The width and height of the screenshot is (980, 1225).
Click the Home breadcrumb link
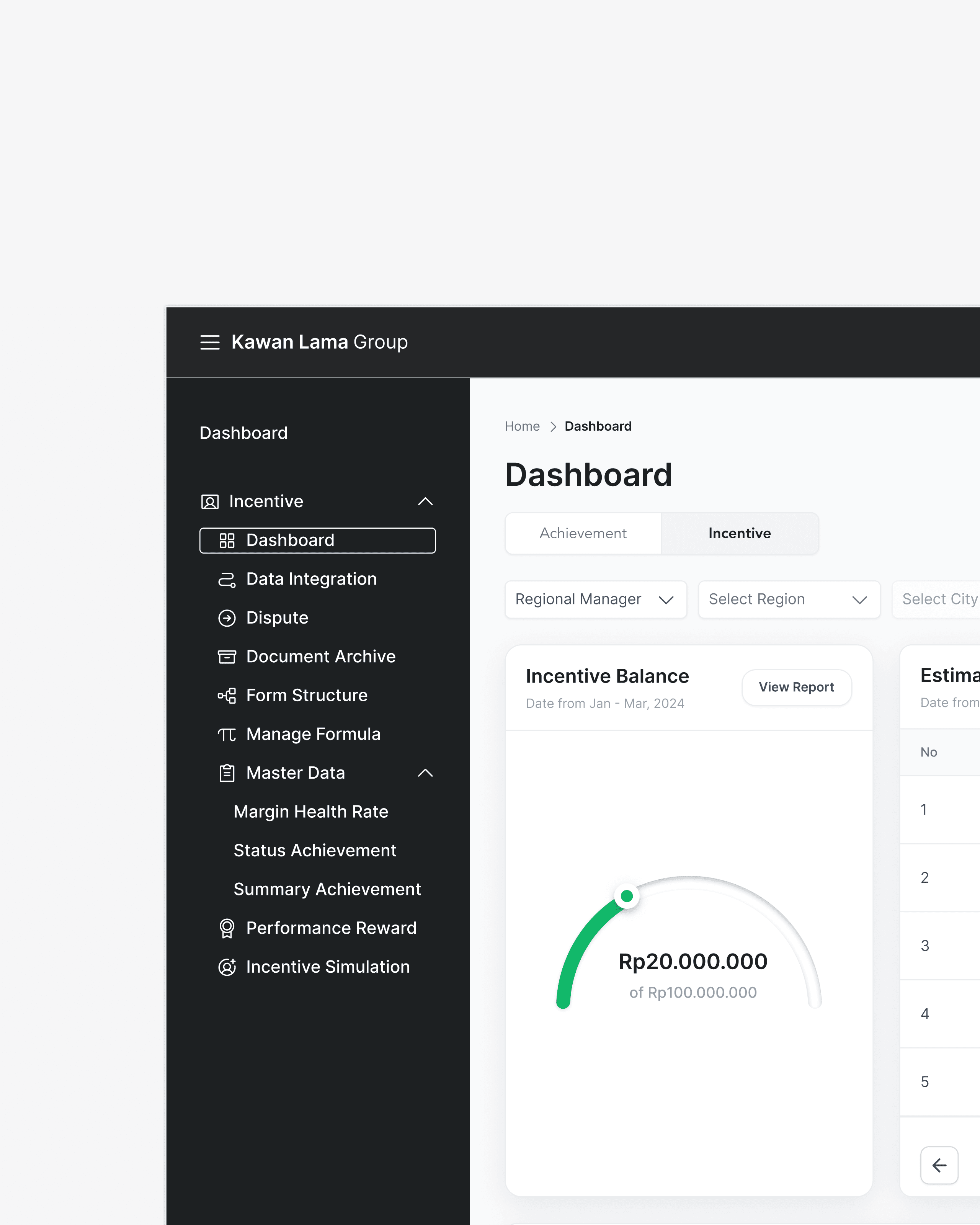[522, 427]
